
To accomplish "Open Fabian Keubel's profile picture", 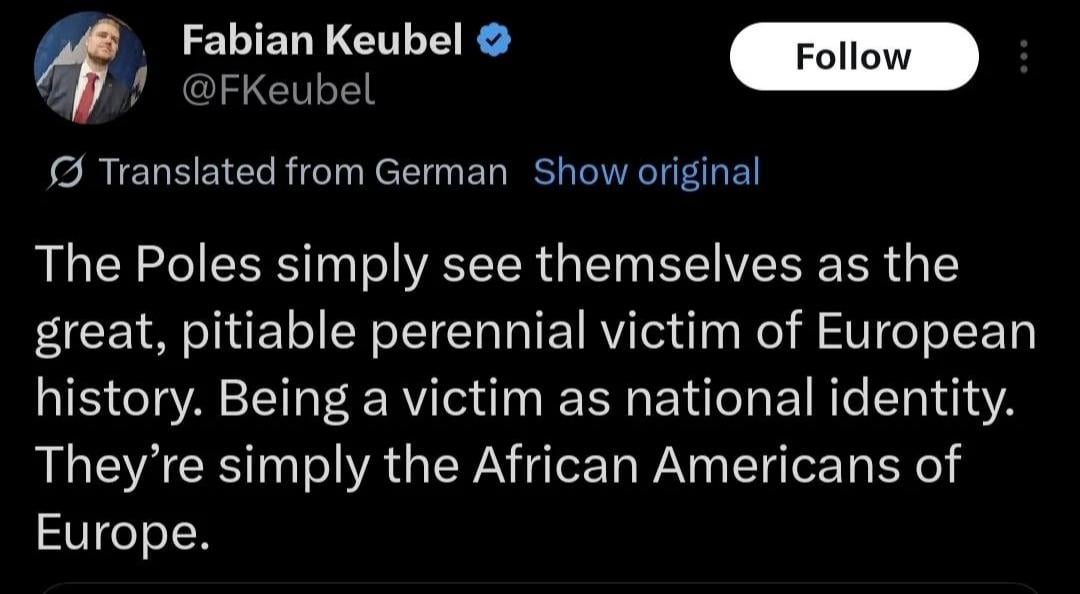I will point(89,68).
